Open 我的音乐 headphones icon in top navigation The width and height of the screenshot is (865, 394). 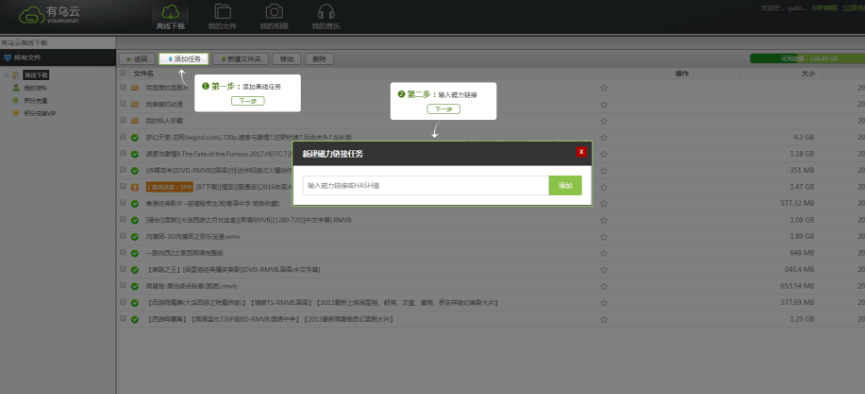click(326, 12)
